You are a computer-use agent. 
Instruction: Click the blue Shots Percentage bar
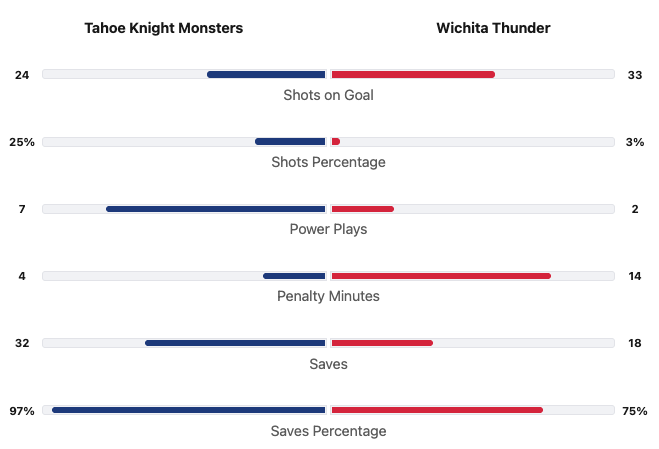pos(290,141)
